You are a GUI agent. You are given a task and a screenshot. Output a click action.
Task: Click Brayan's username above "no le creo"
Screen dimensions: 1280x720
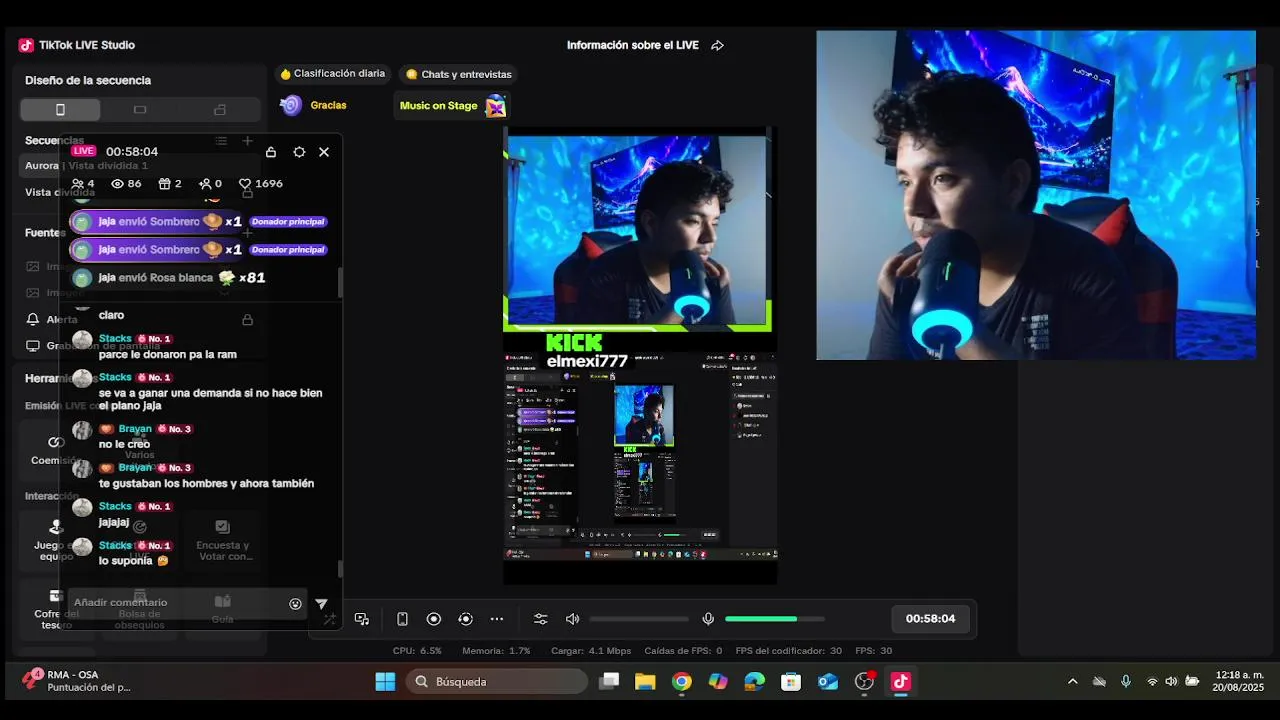click(x=135, y=429)
